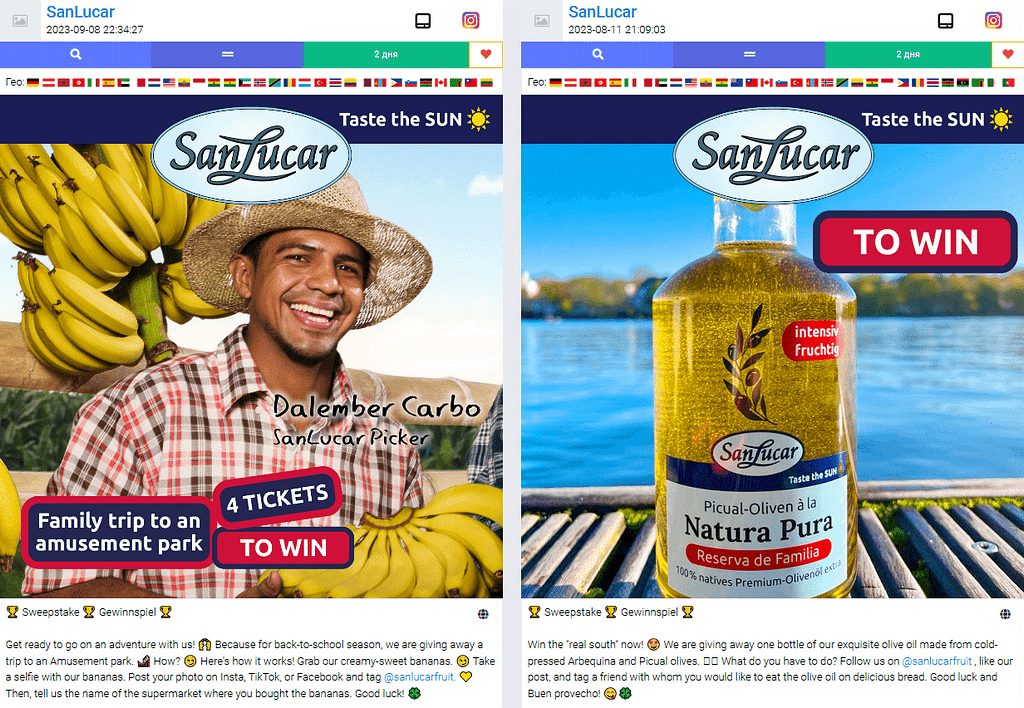The image size is (1024, 708).
Task: Open the equals-sign similar ads button on the left card
Action: point(227,54)
